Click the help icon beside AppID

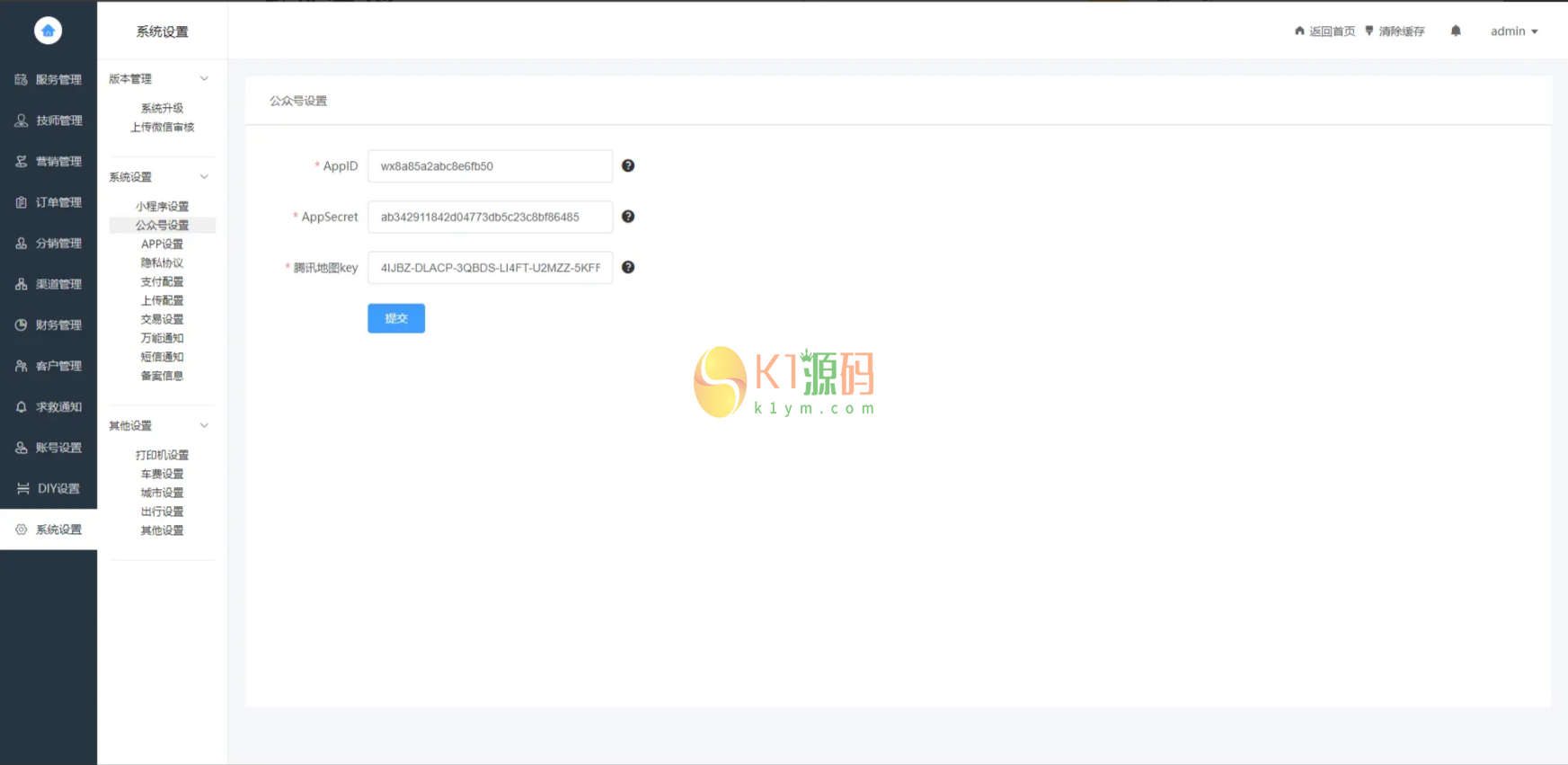point(628,165)
